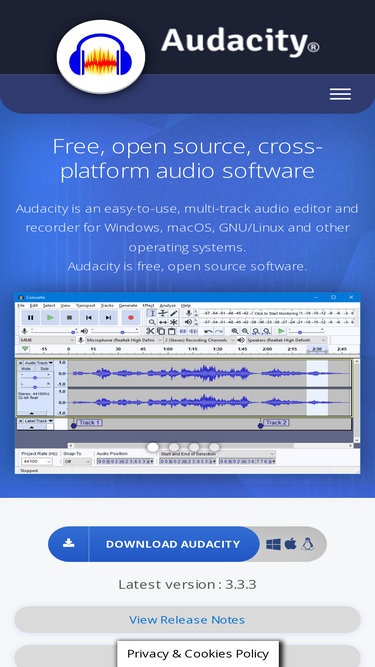Click the red Record button in screenshot
This screenshot has width=375, height=667.
pyautogui.click(x=131, y=317)
